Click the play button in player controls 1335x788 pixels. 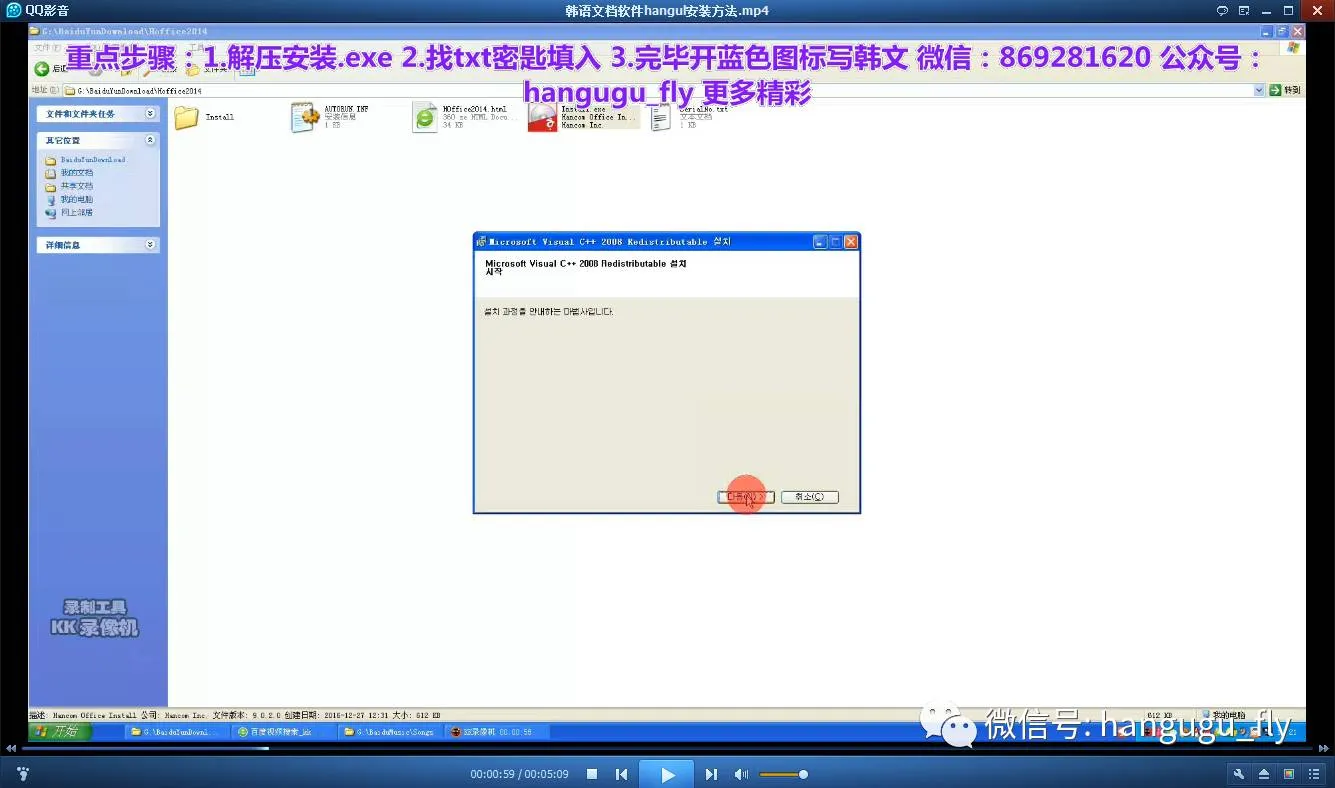[x=668, y=774]
